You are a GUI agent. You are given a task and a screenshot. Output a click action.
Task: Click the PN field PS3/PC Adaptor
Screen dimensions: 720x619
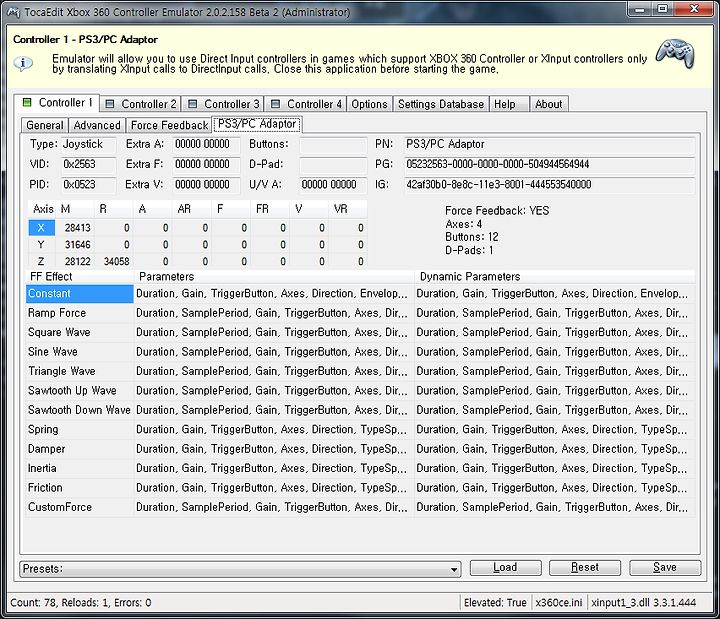click(x=549, y=144)
